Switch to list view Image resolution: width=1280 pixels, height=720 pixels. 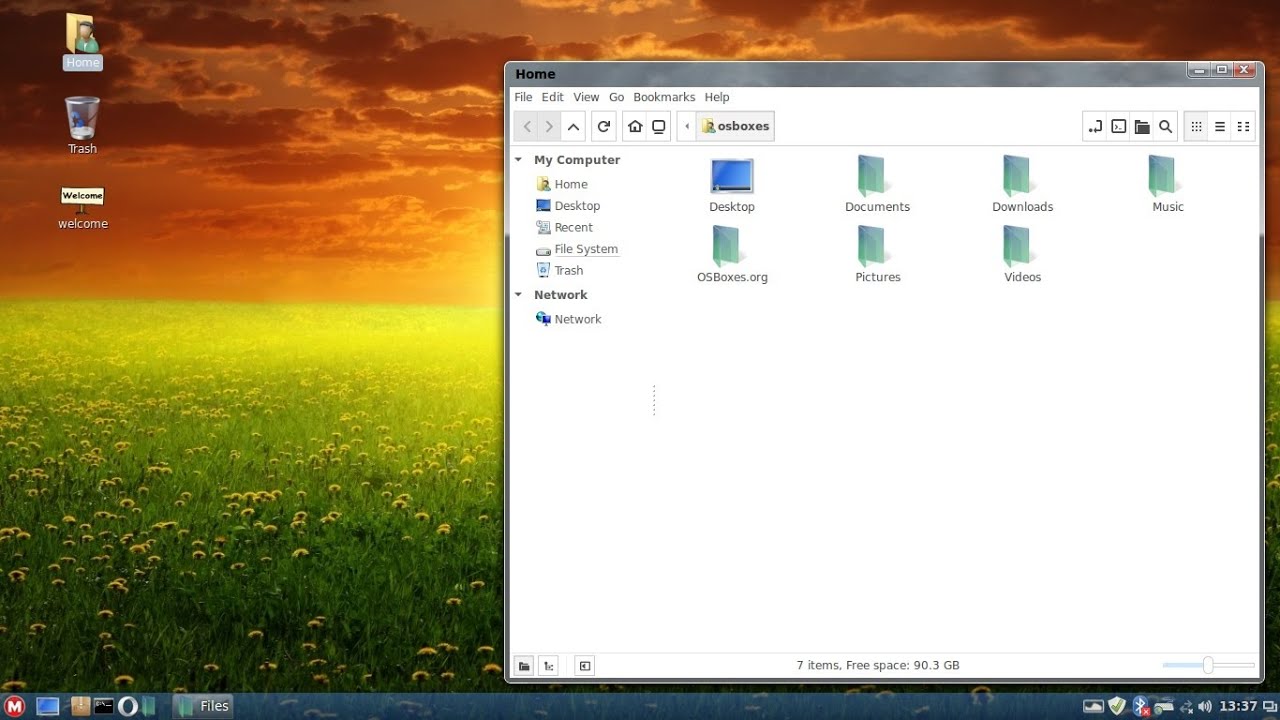[x=1220, y=127]
